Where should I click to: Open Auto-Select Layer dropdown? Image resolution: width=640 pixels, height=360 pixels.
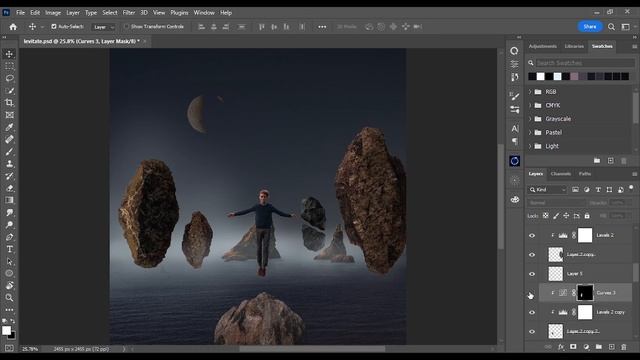[x=104, y=27]
